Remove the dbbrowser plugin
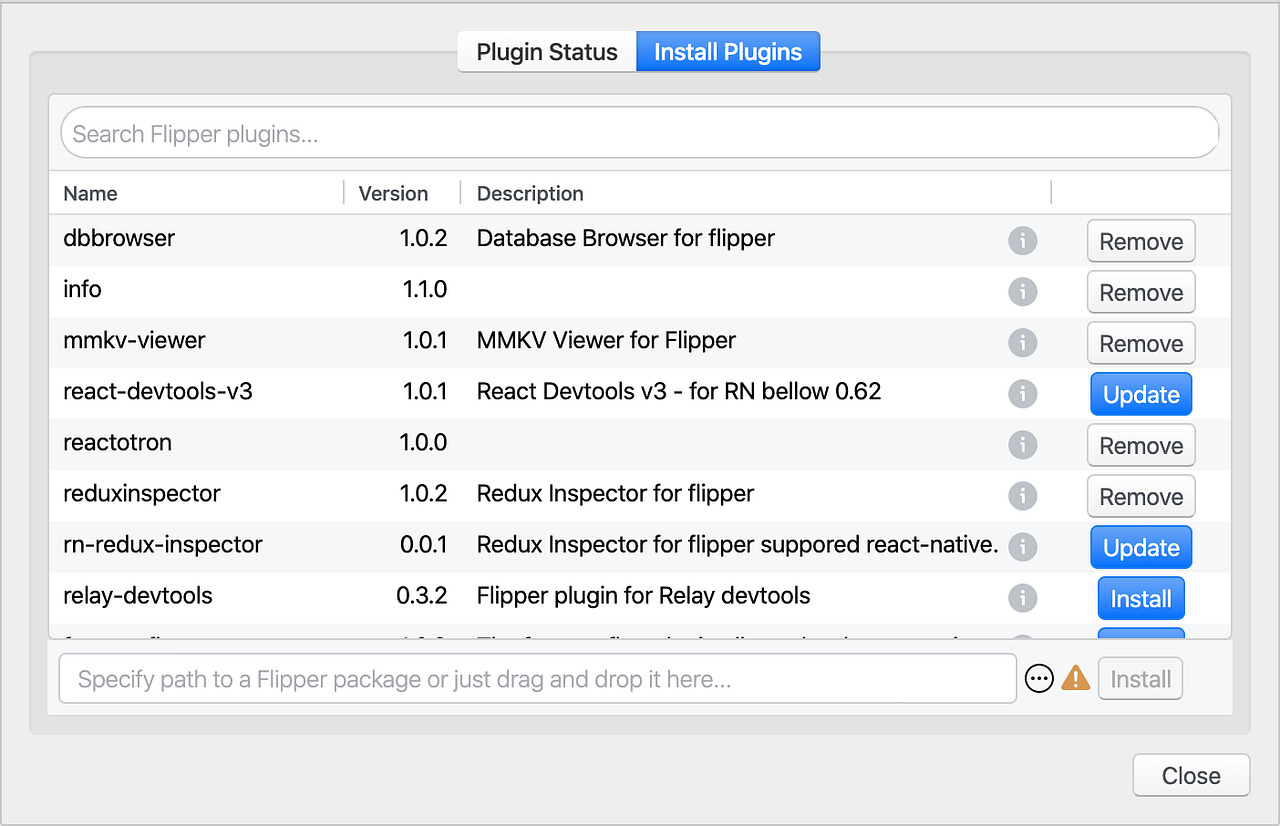The image size is (1280, 826). 1141,242
